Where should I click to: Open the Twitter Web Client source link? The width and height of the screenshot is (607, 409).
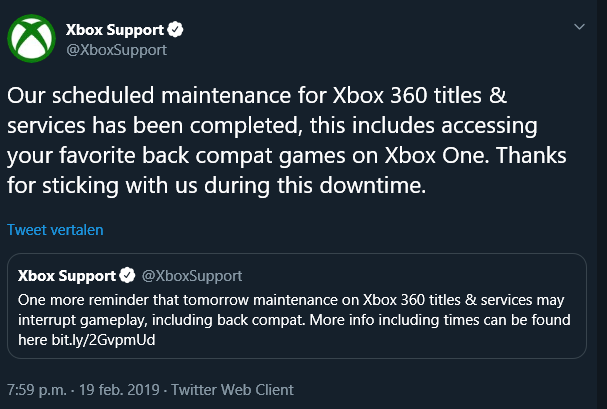[232, 390]
